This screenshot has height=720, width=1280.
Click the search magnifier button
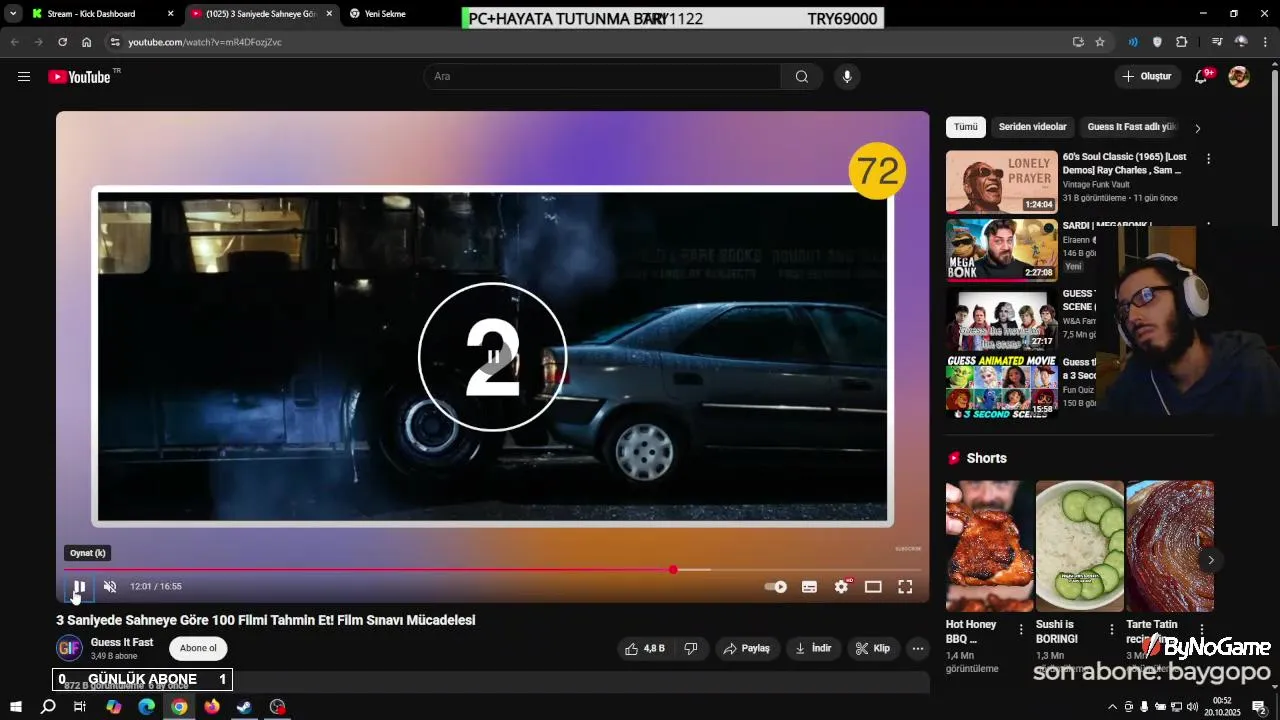point(801,77)
